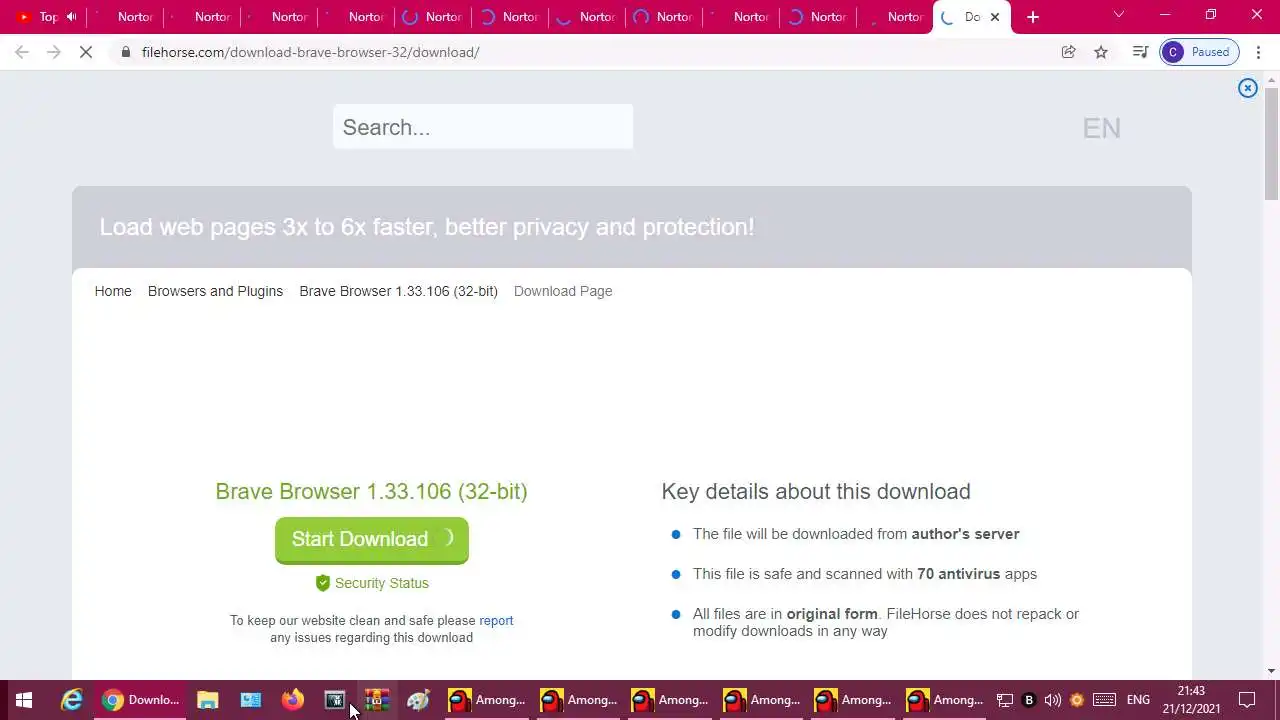Go back to previous page
The image size is (1280, 720).
pyautogui.click(x=22, y=52)
